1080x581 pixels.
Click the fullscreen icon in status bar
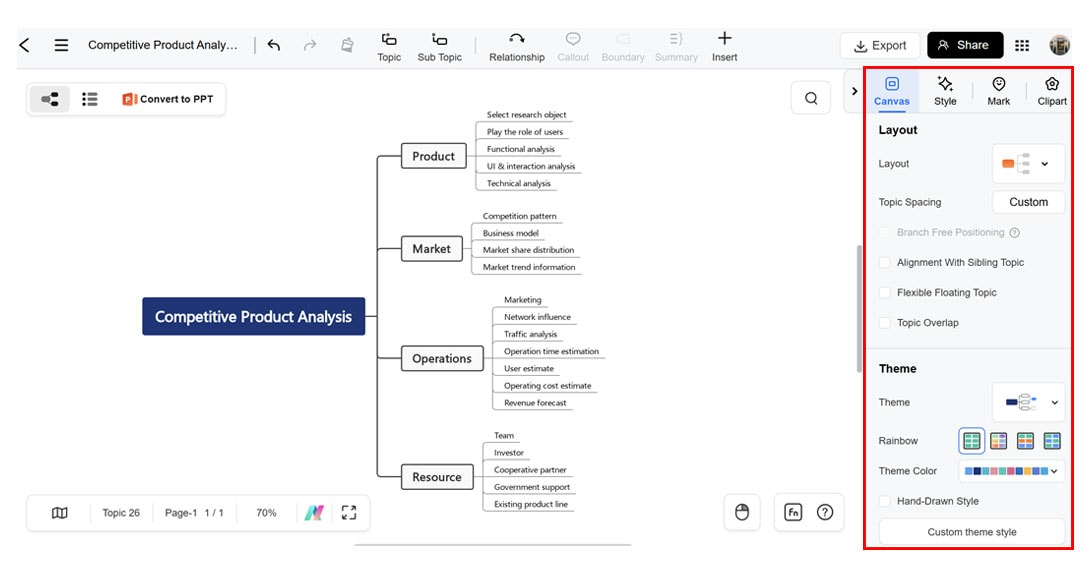(x=349, y=512)
